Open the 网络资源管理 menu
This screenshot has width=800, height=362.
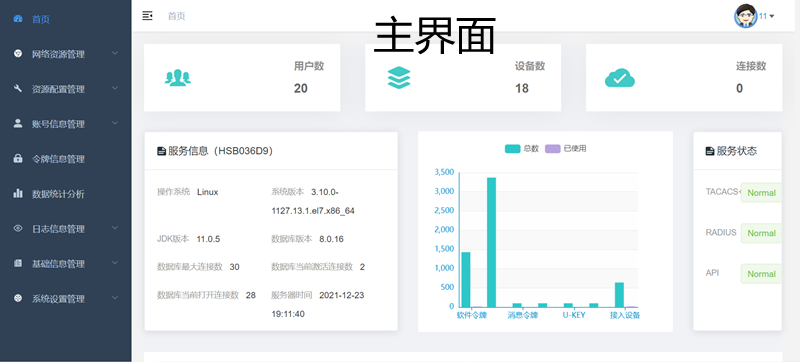point(65,54)
